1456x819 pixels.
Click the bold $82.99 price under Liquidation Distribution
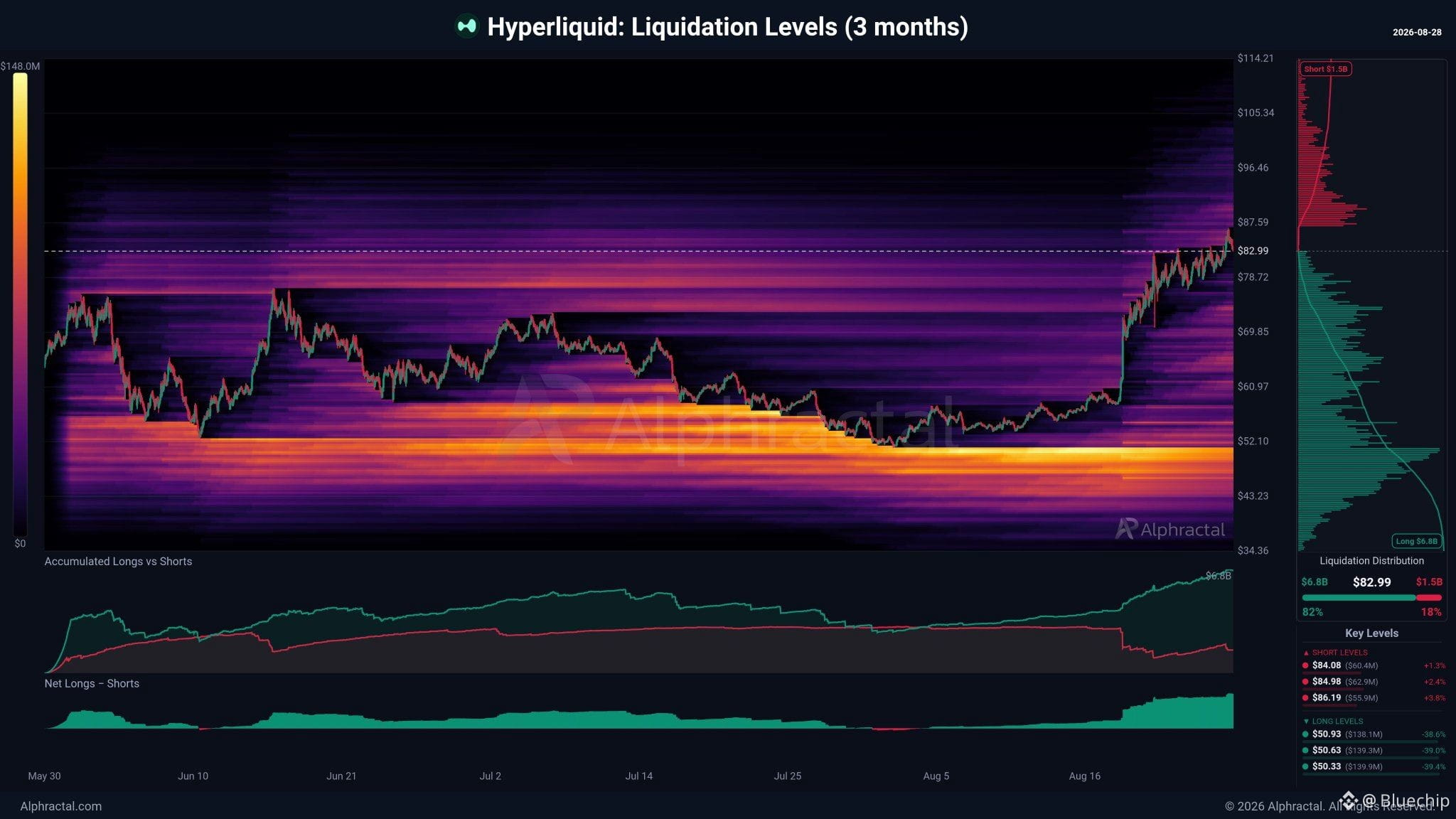[x=1371, y=582]
